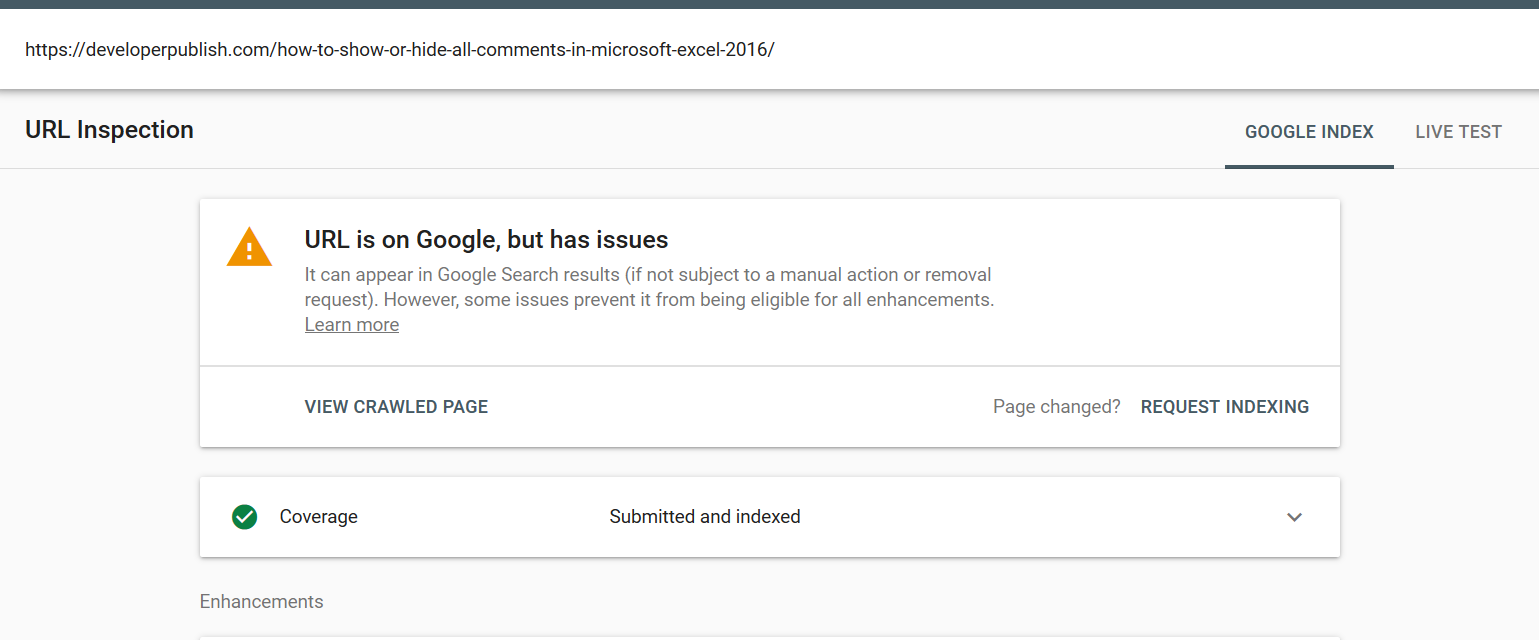
Task: Click VIEW CRAWLED PAGE
Action: 396,406
